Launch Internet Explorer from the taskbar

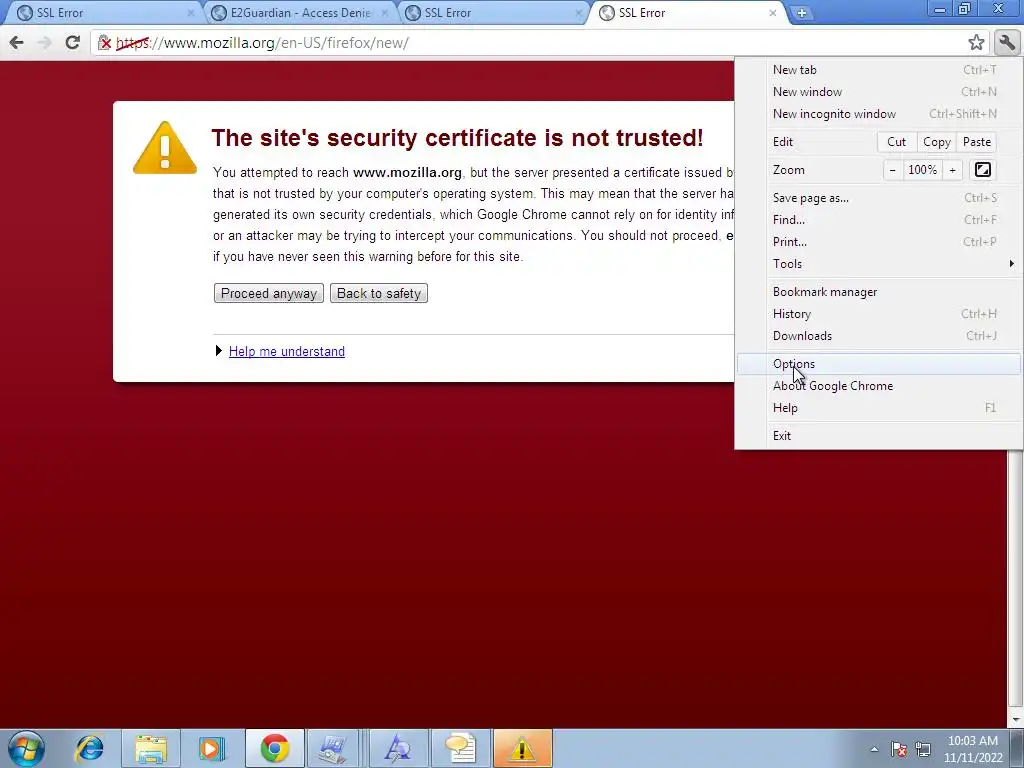pyautogui.click(x=89, y=748)
